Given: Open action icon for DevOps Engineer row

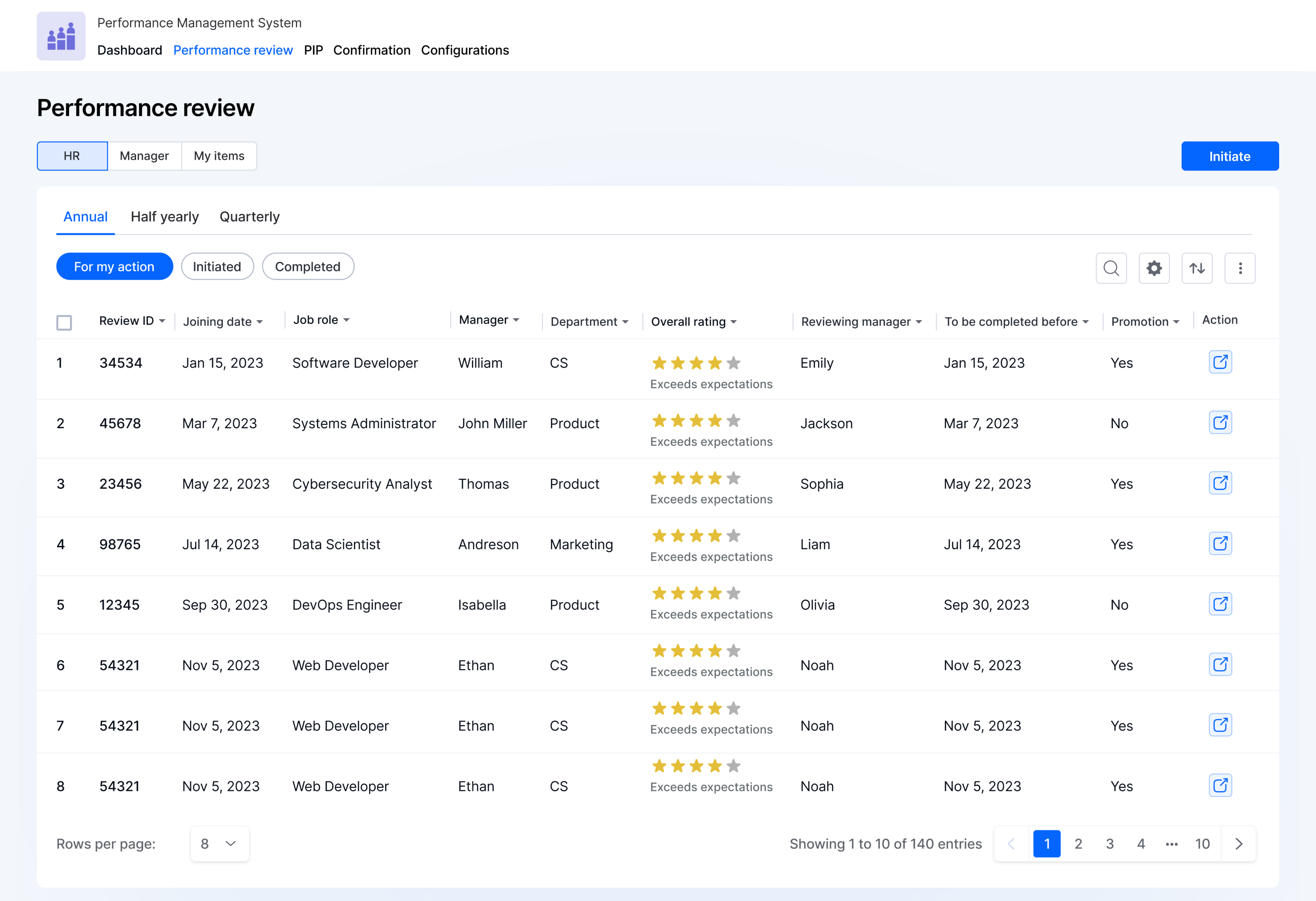Looking at the screenshot, I should (x=1220, y=604).
